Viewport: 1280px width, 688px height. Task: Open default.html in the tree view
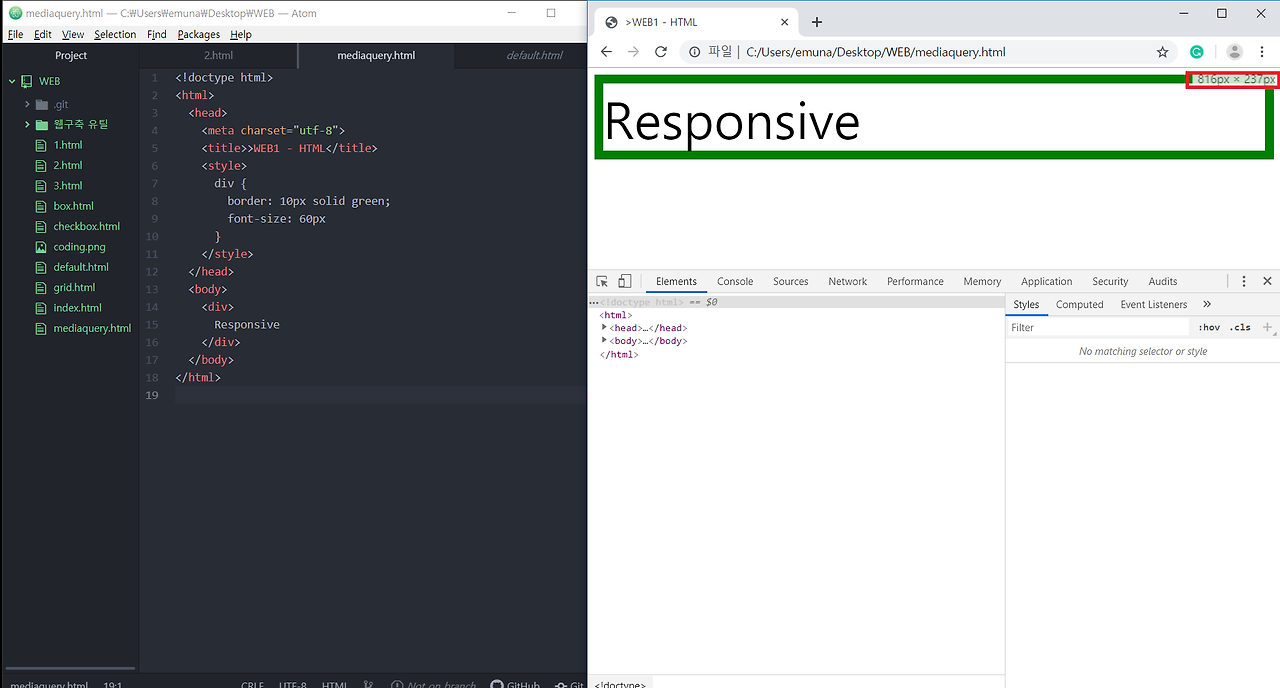coord(81,267)
